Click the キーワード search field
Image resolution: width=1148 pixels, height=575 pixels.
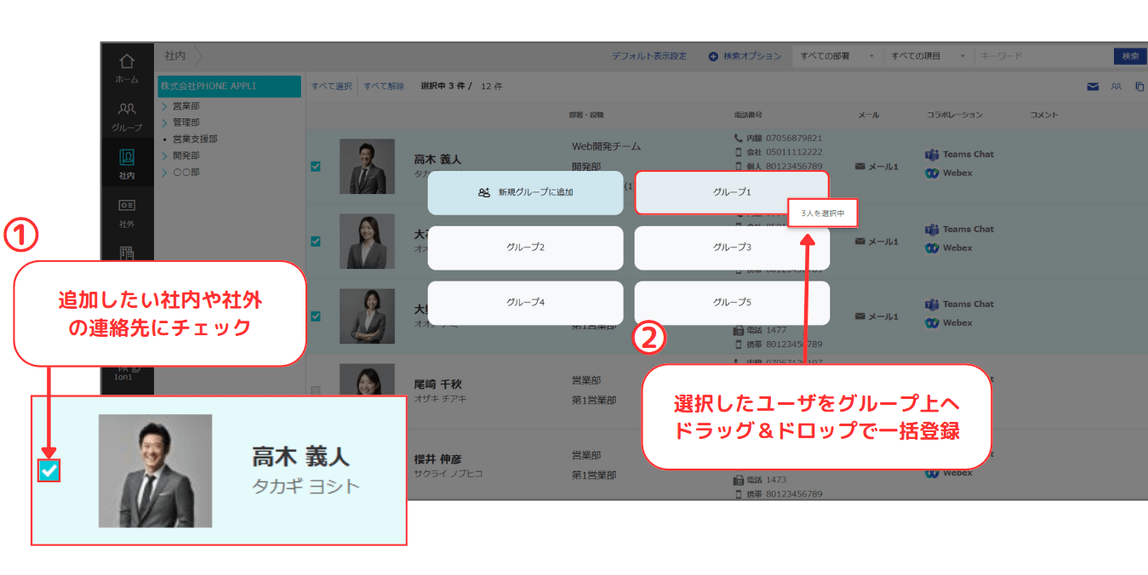point(1043,56)
